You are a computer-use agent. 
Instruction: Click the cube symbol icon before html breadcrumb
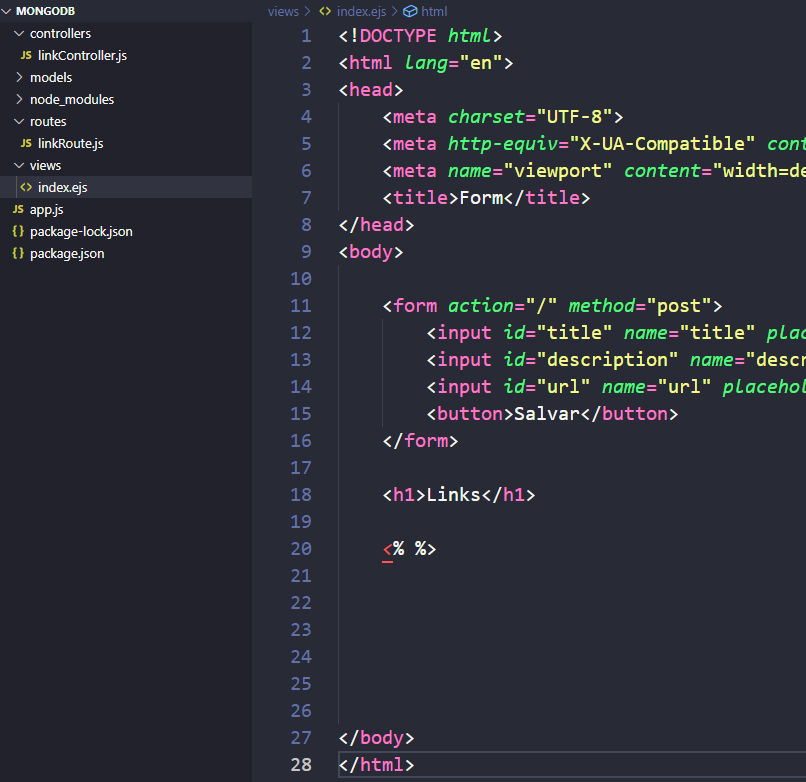point(410,11)
